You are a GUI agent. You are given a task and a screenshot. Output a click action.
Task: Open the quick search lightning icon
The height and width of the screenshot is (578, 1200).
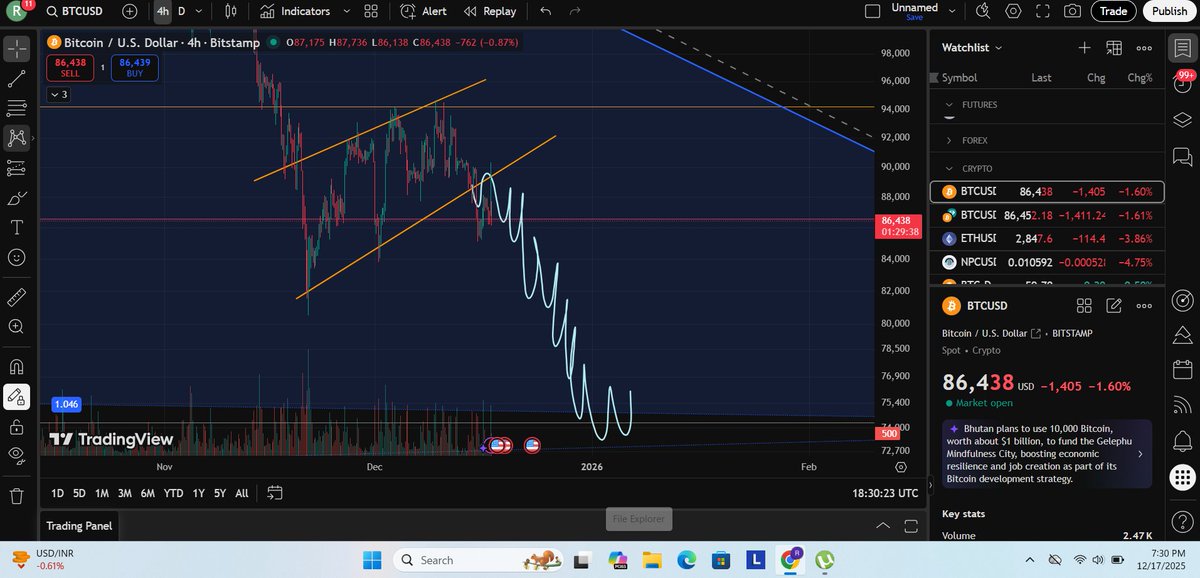pos(983,11)
